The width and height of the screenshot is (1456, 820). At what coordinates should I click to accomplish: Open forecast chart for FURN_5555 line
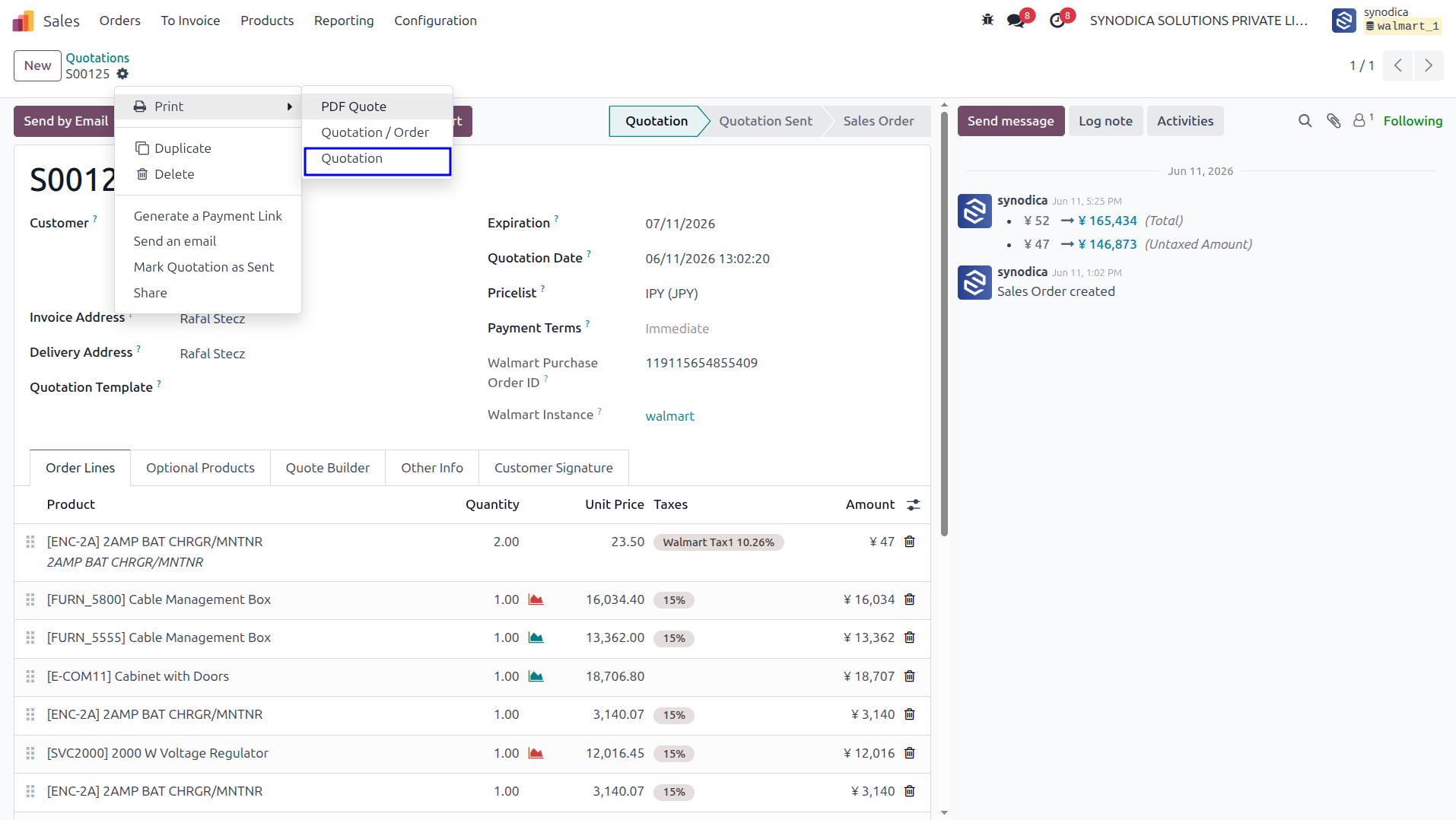pyautogui.click(x=536, y=637)
